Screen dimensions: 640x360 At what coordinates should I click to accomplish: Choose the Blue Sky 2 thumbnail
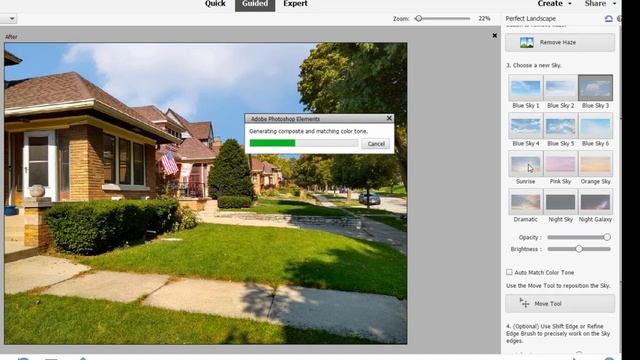(560, 88)
